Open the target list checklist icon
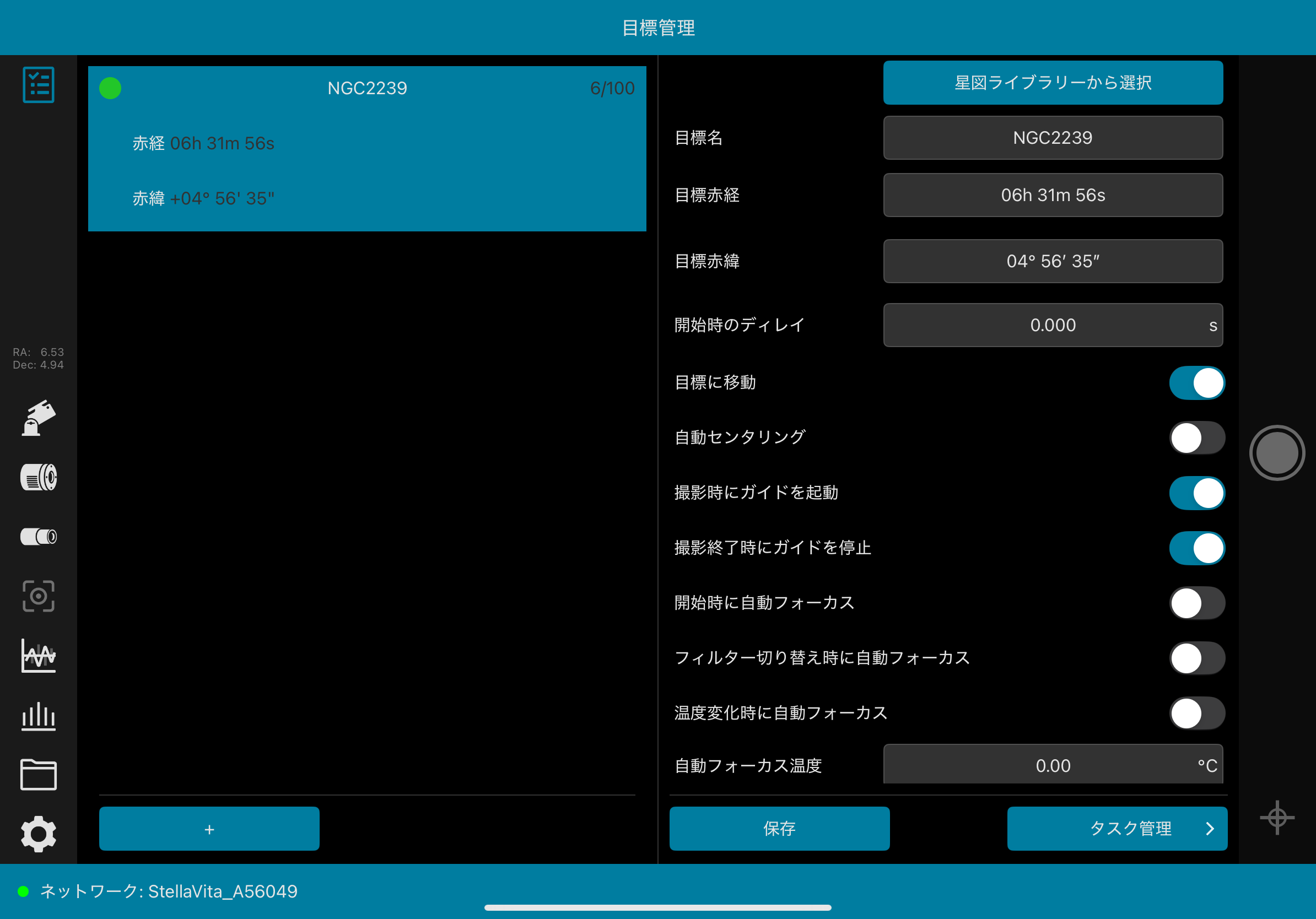1316x919 pixels. [39, 85]
